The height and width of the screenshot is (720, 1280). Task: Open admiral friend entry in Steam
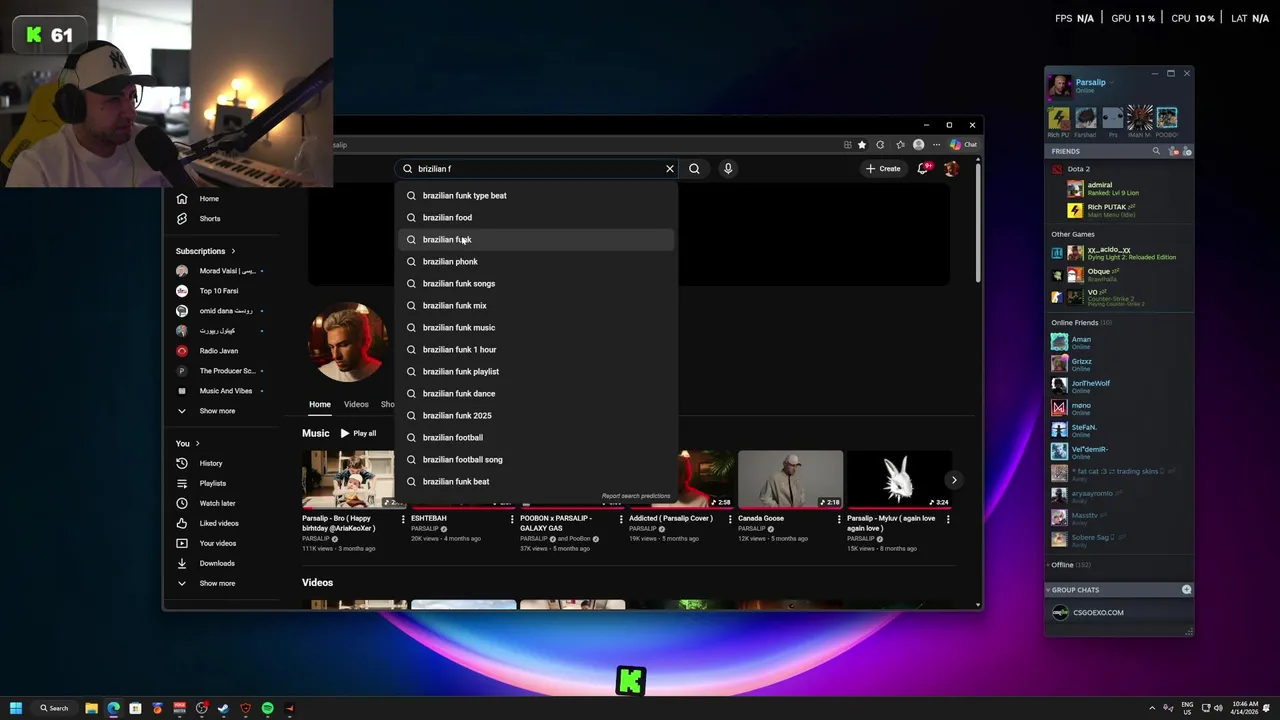(1120, 189)
